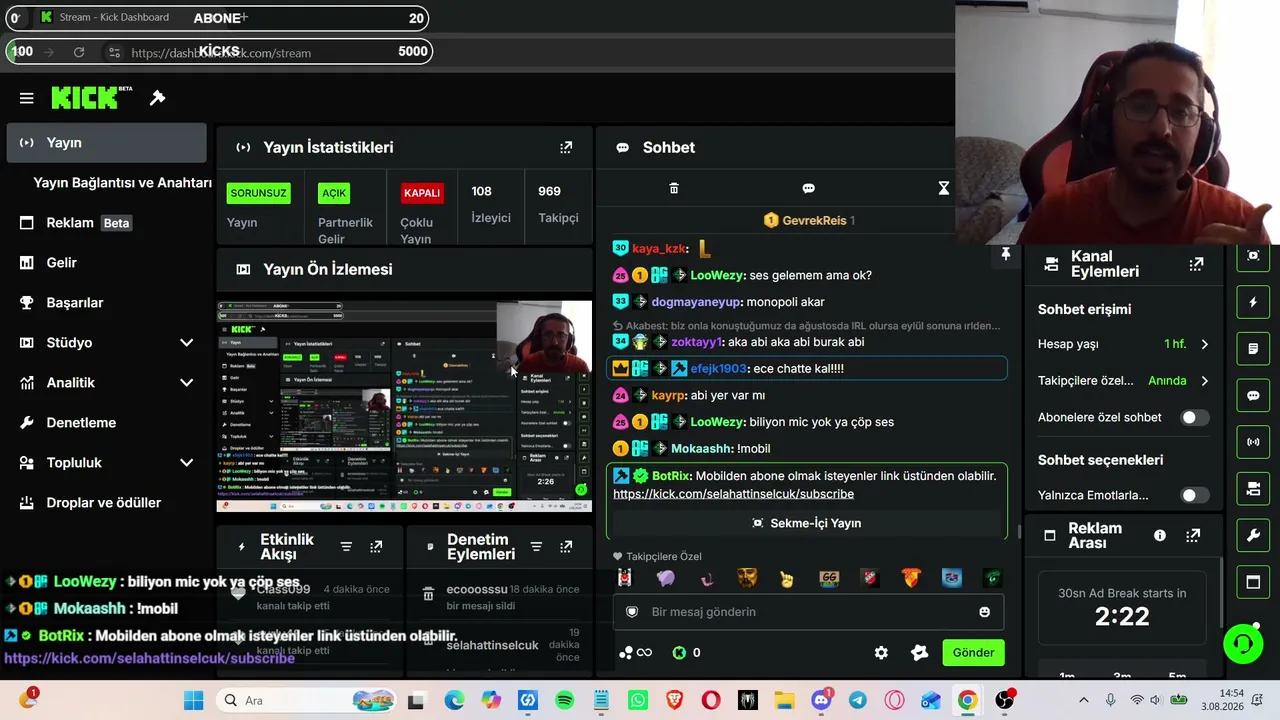Open the BotRix subscribe link in chat
The width and height of the screenshot is (1280, 720).
tap(733, 494)
